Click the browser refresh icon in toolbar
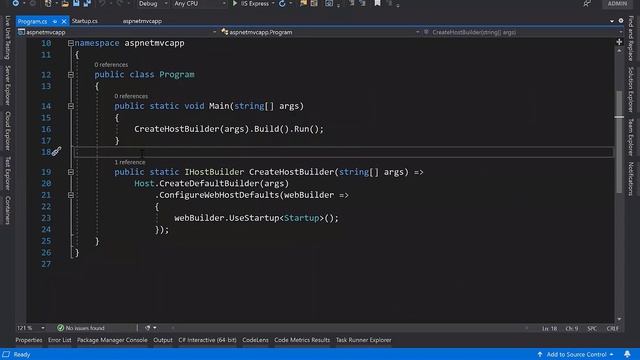Image resolution: width=640 pixels, height=360 pixels. [282, 4]
